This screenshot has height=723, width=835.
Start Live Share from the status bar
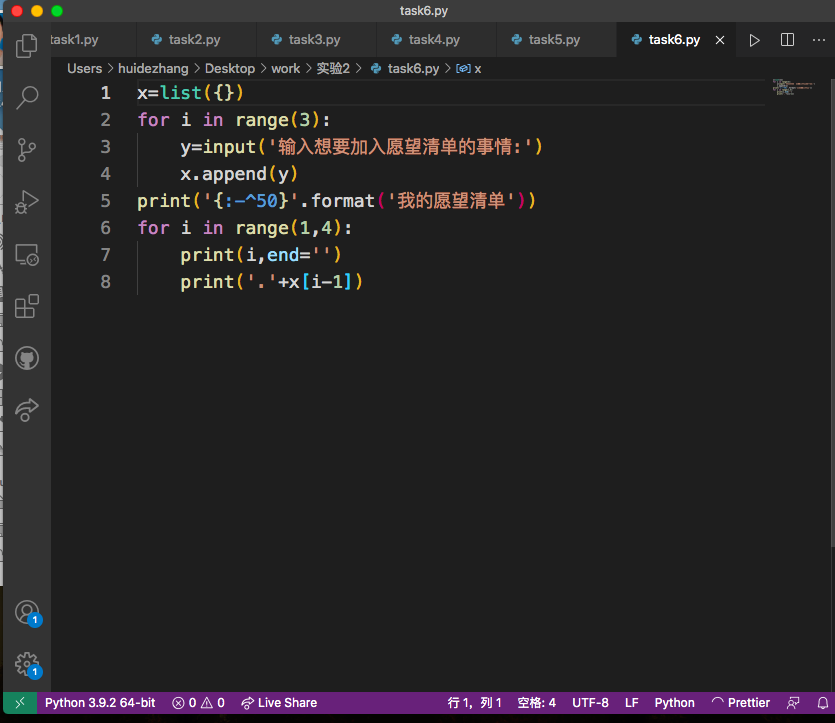coord(279,703)
